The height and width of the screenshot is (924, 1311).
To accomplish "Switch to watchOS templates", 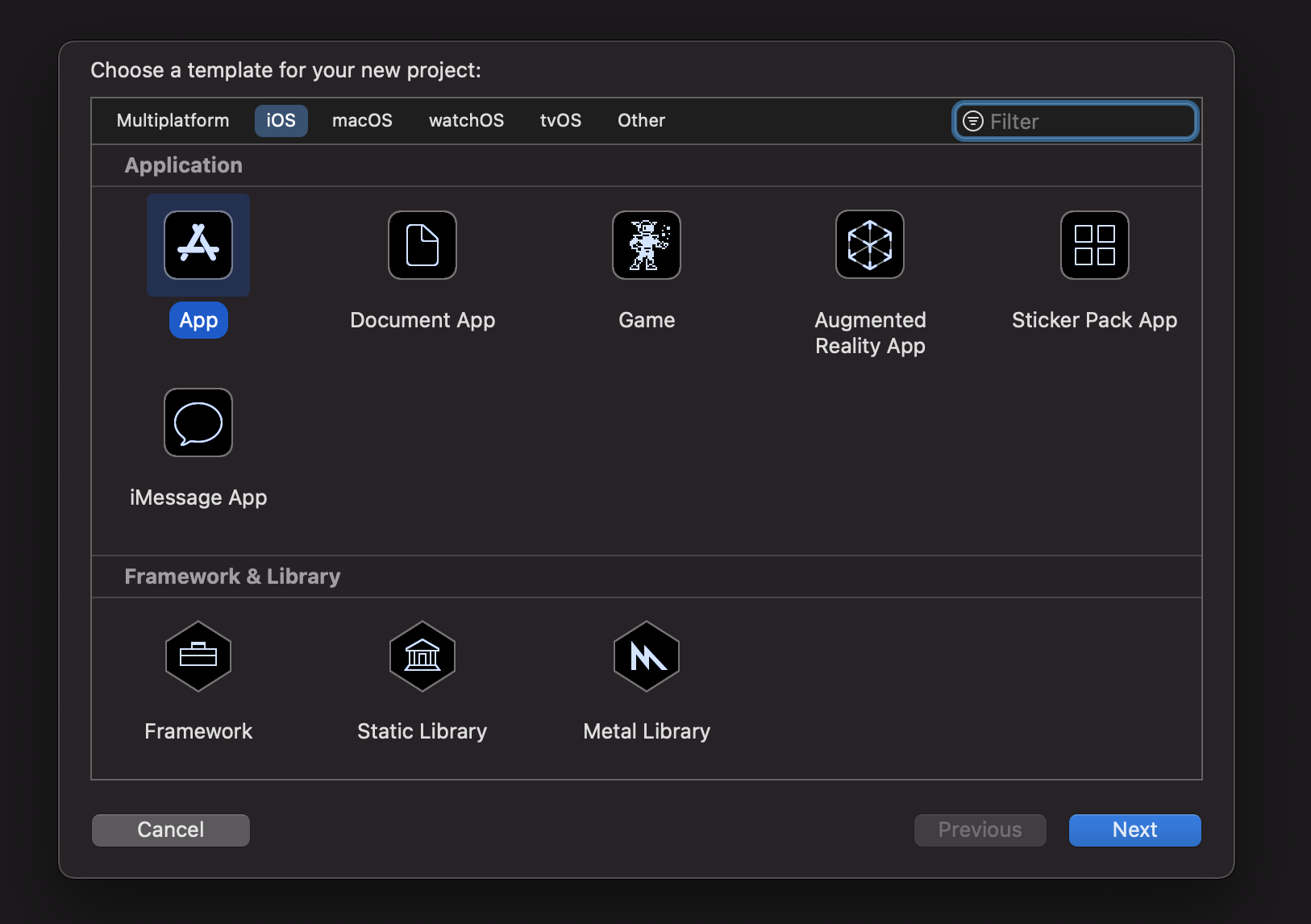I will [466, 121].
